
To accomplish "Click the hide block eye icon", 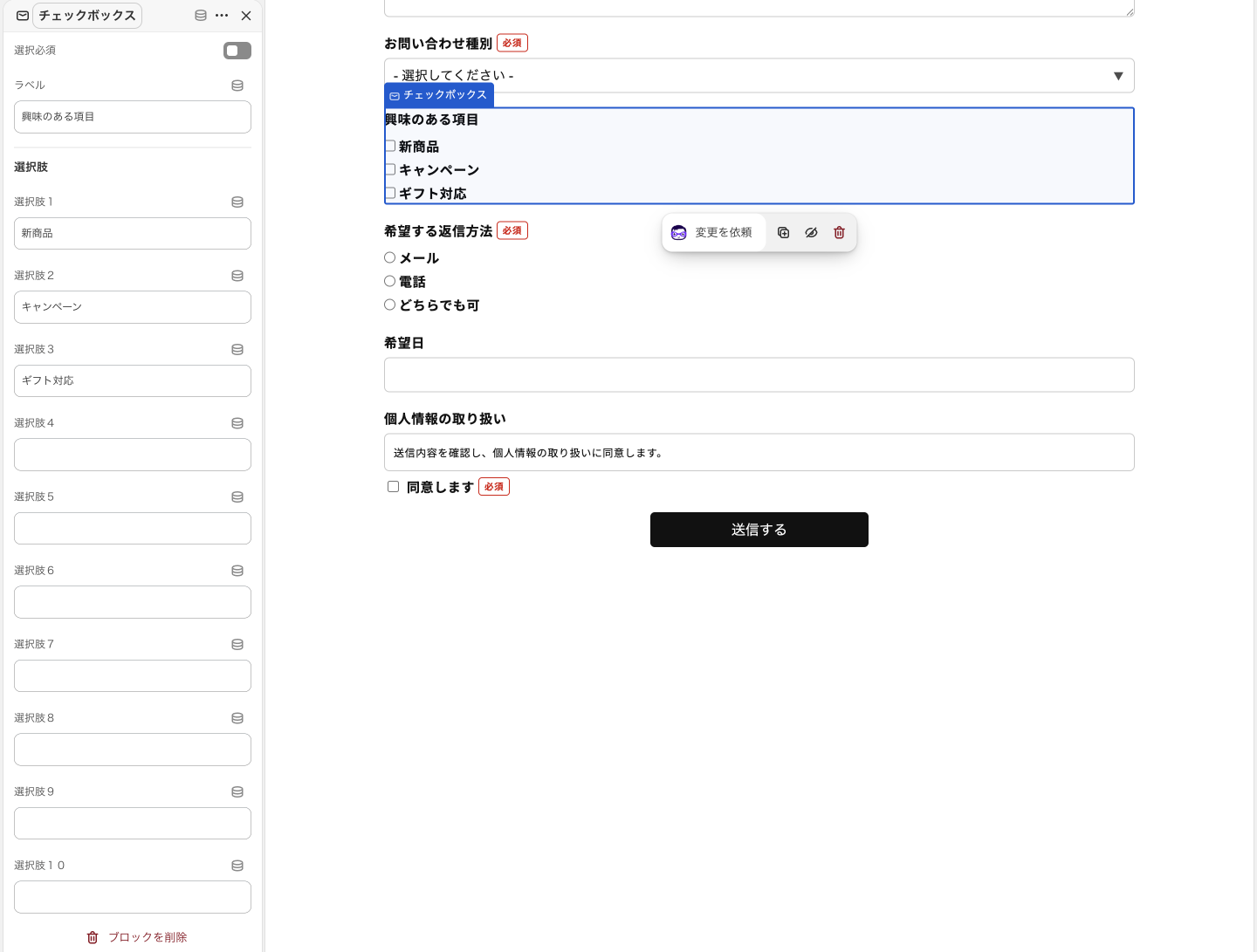I will pos(811,233).
